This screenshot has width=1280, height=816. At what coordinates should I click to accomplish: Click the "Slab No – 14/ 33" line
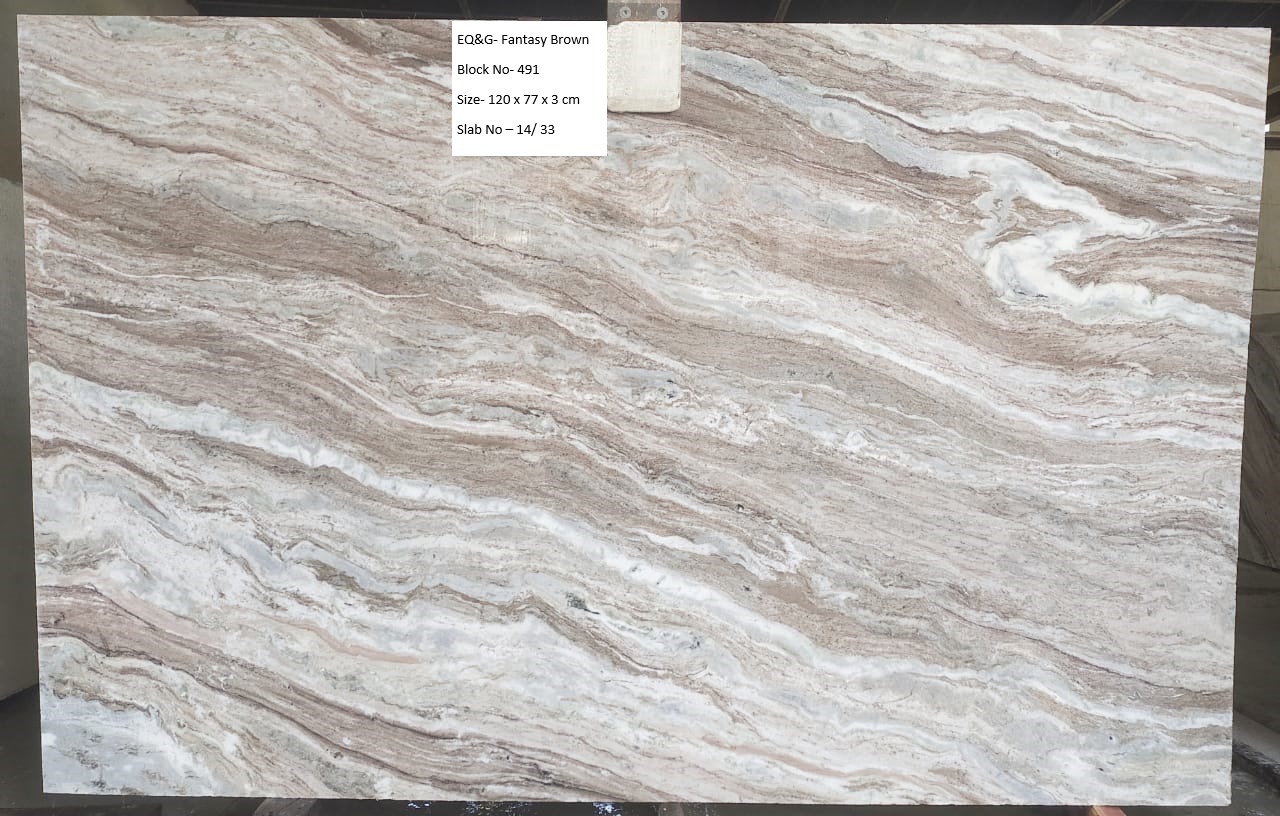(505, 129)
